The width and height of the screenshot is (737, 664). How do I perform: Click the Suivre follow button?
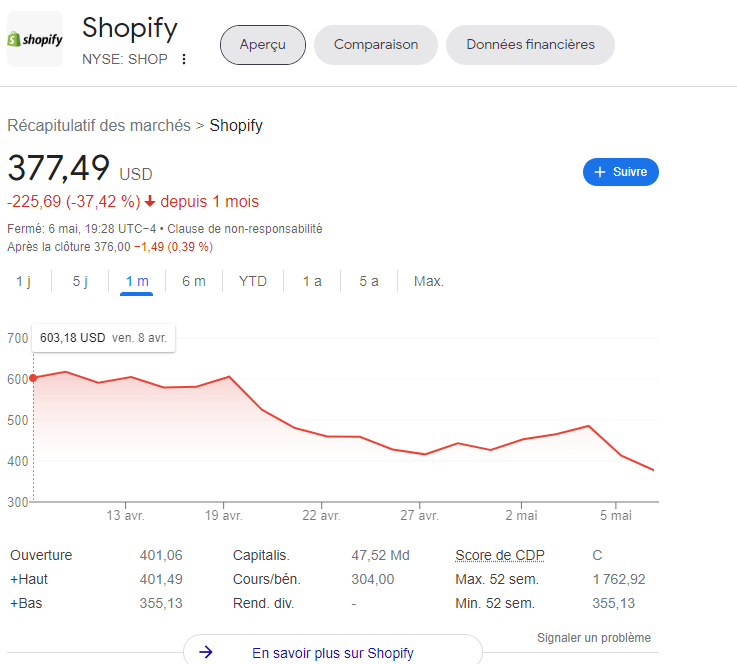[x=620, y=172]
